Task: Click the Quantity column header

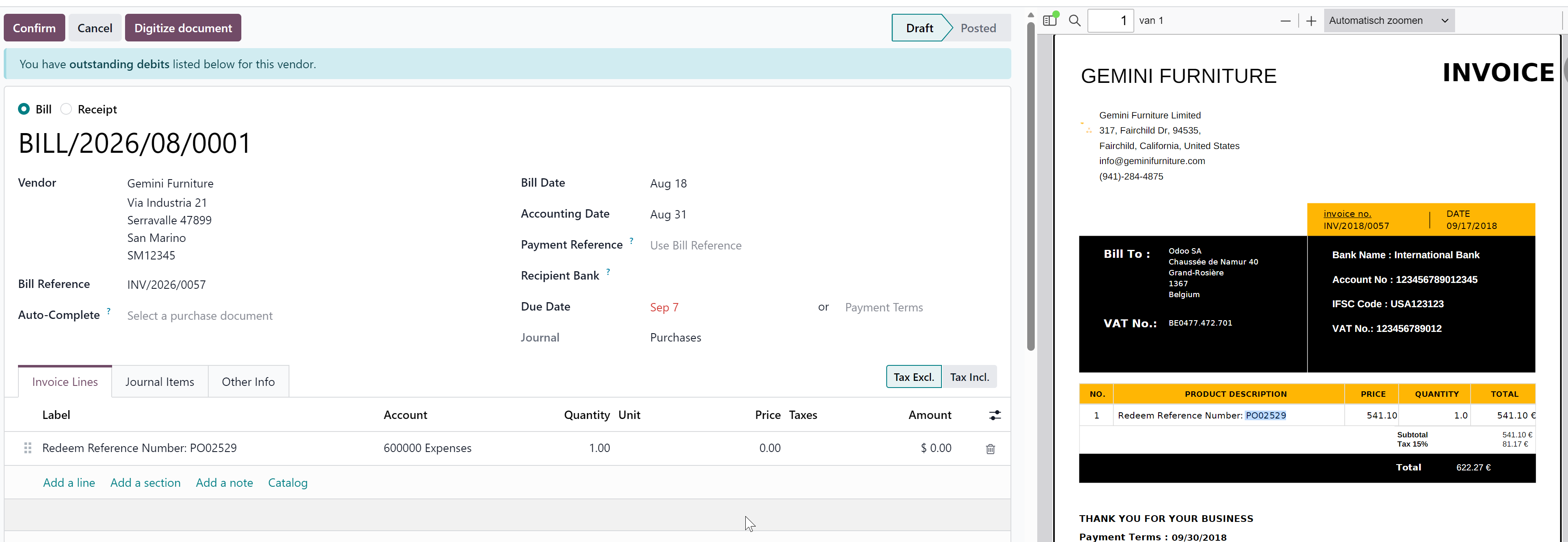Action: coord(587,415)
